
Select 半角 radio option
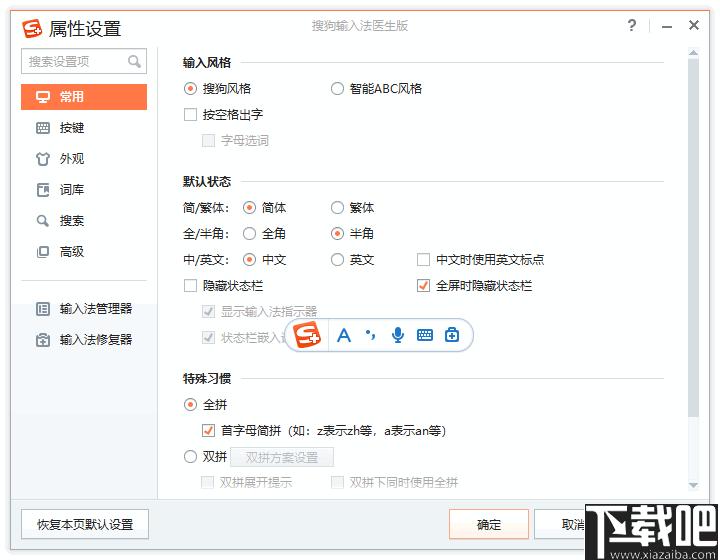337,234
